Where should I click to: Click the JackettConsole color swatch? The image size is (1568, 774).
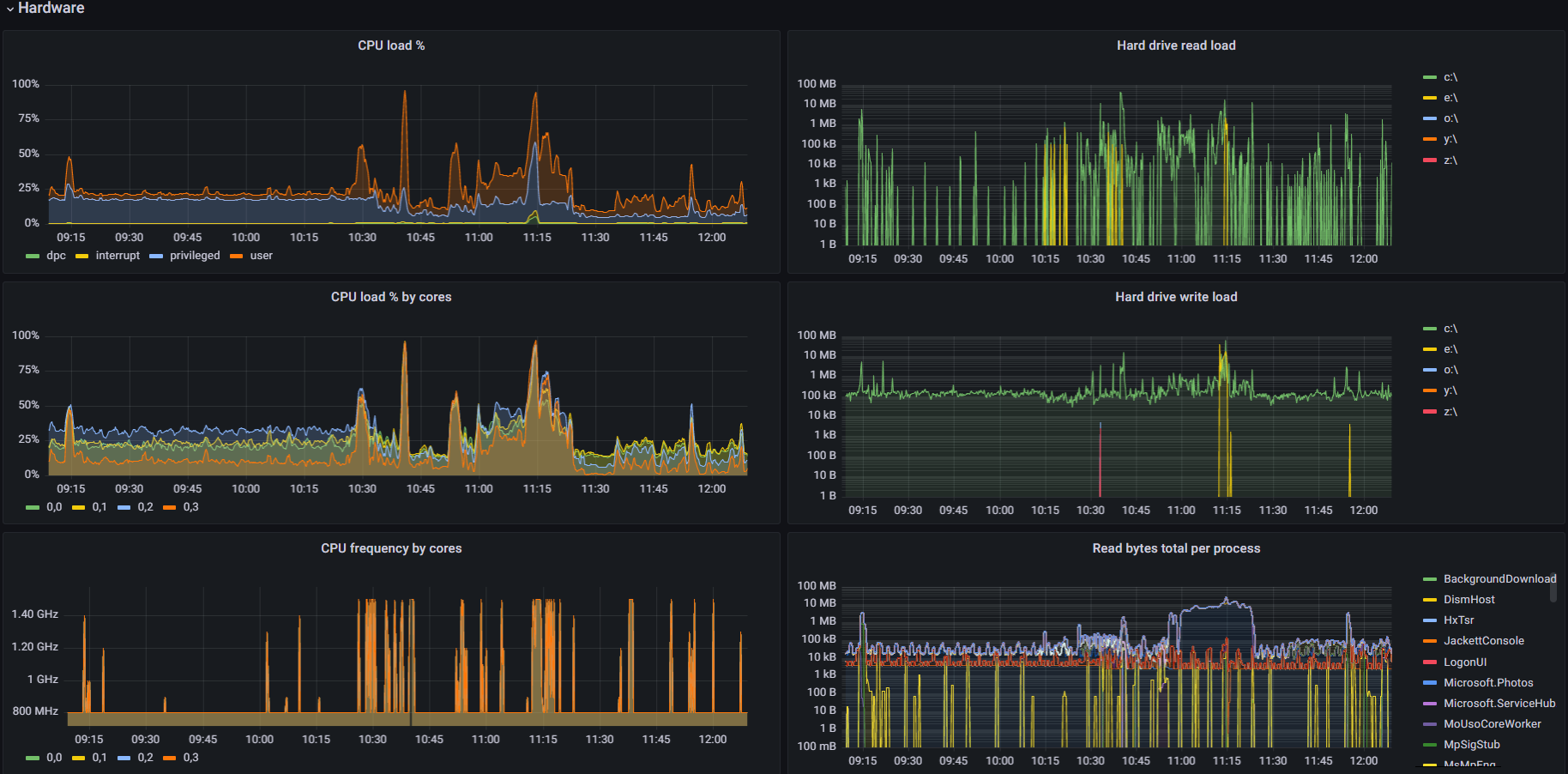(1430, 642)
